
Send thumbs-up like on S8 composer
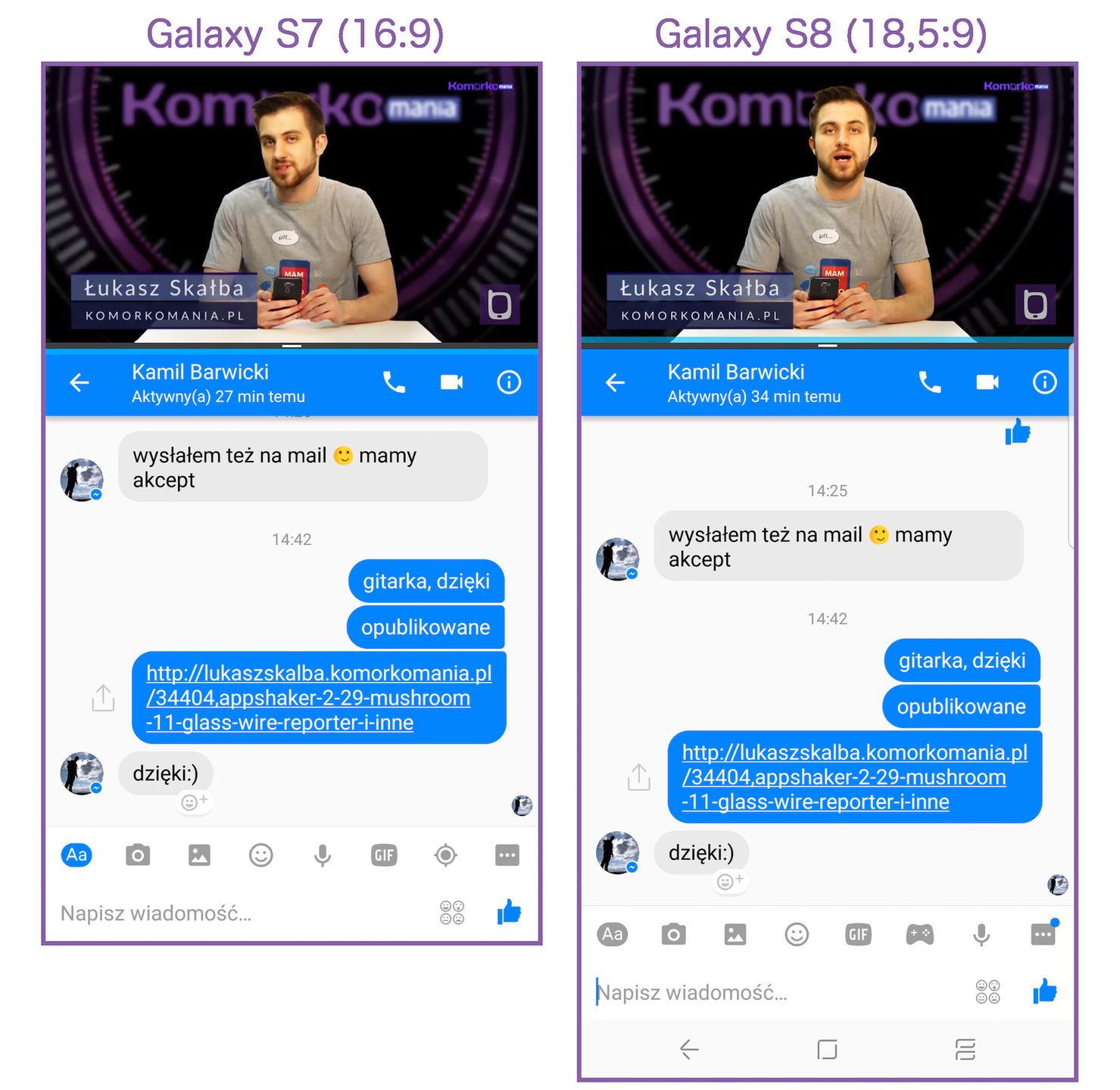1045,992
